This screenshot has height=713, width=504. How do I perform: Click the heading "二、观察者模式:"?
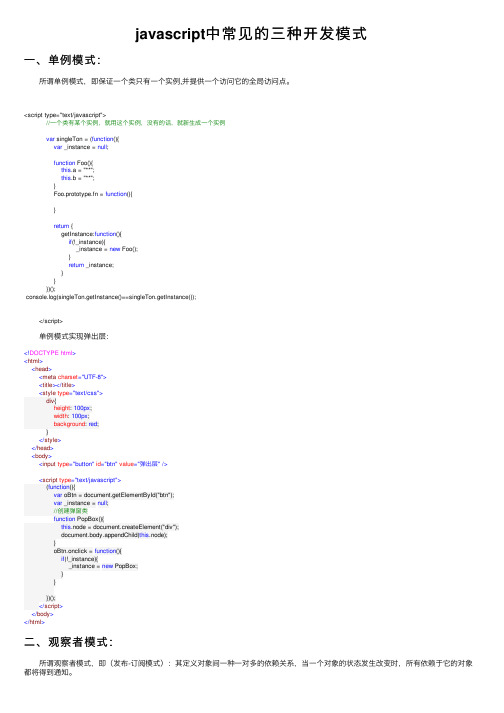click(x=68, y=642)
